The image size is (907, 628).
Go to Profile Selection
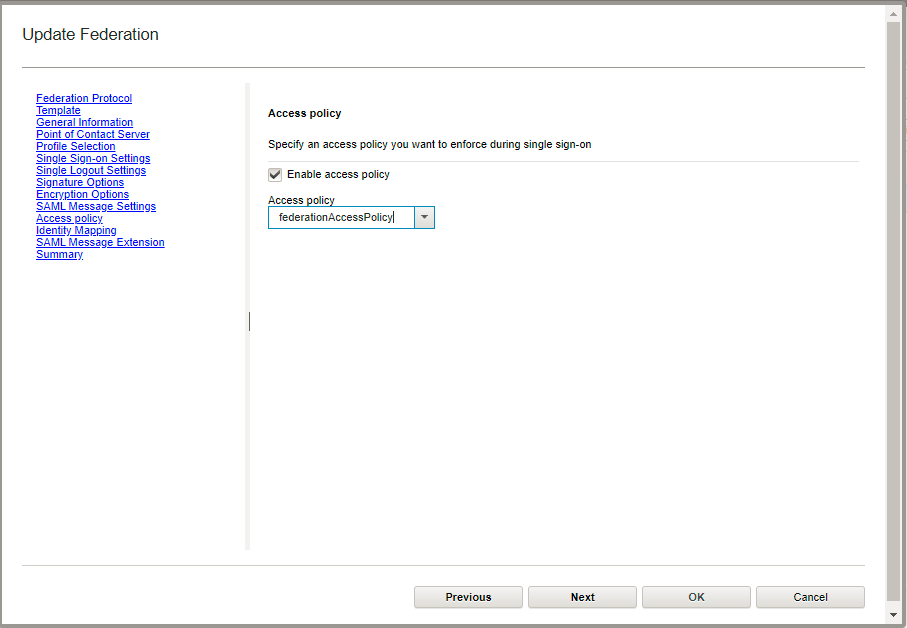tap(75, 146)
